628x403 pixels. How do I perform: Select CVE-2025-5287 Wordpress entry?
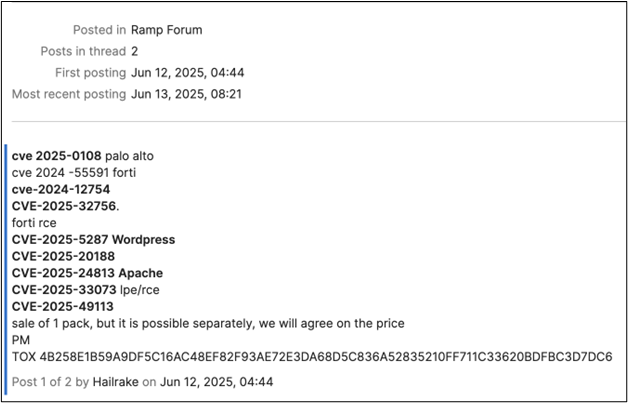point(93,240)
